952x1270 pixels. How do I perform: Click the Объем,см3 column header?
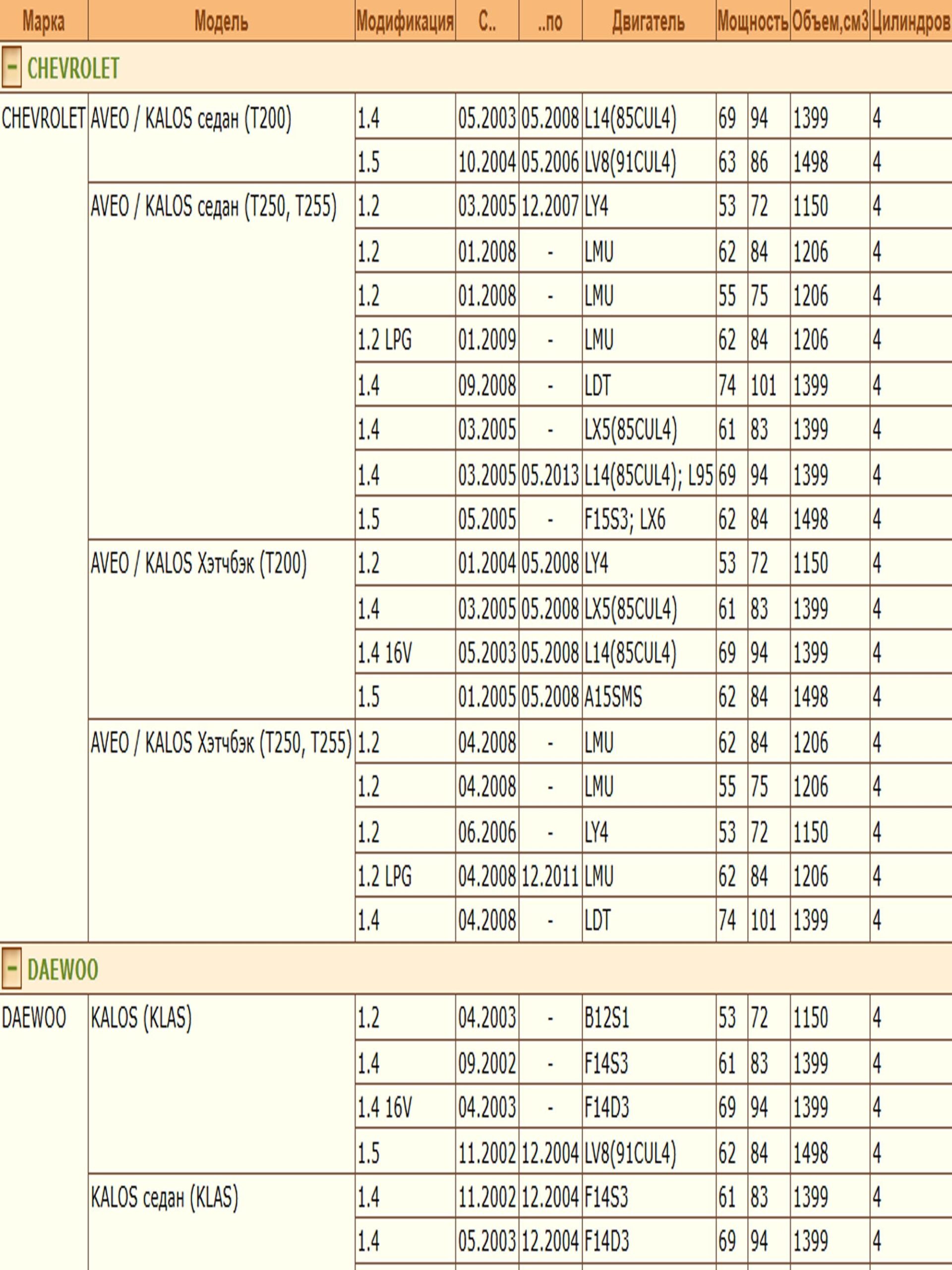coord(830,22)
